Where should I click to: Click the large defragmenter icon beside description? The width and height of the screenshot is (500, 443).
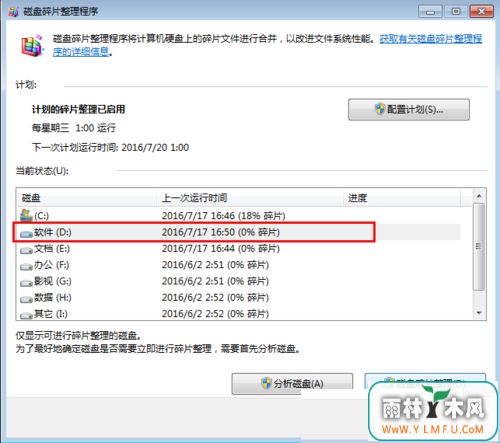pyautogui.click(x=32, y=45)
